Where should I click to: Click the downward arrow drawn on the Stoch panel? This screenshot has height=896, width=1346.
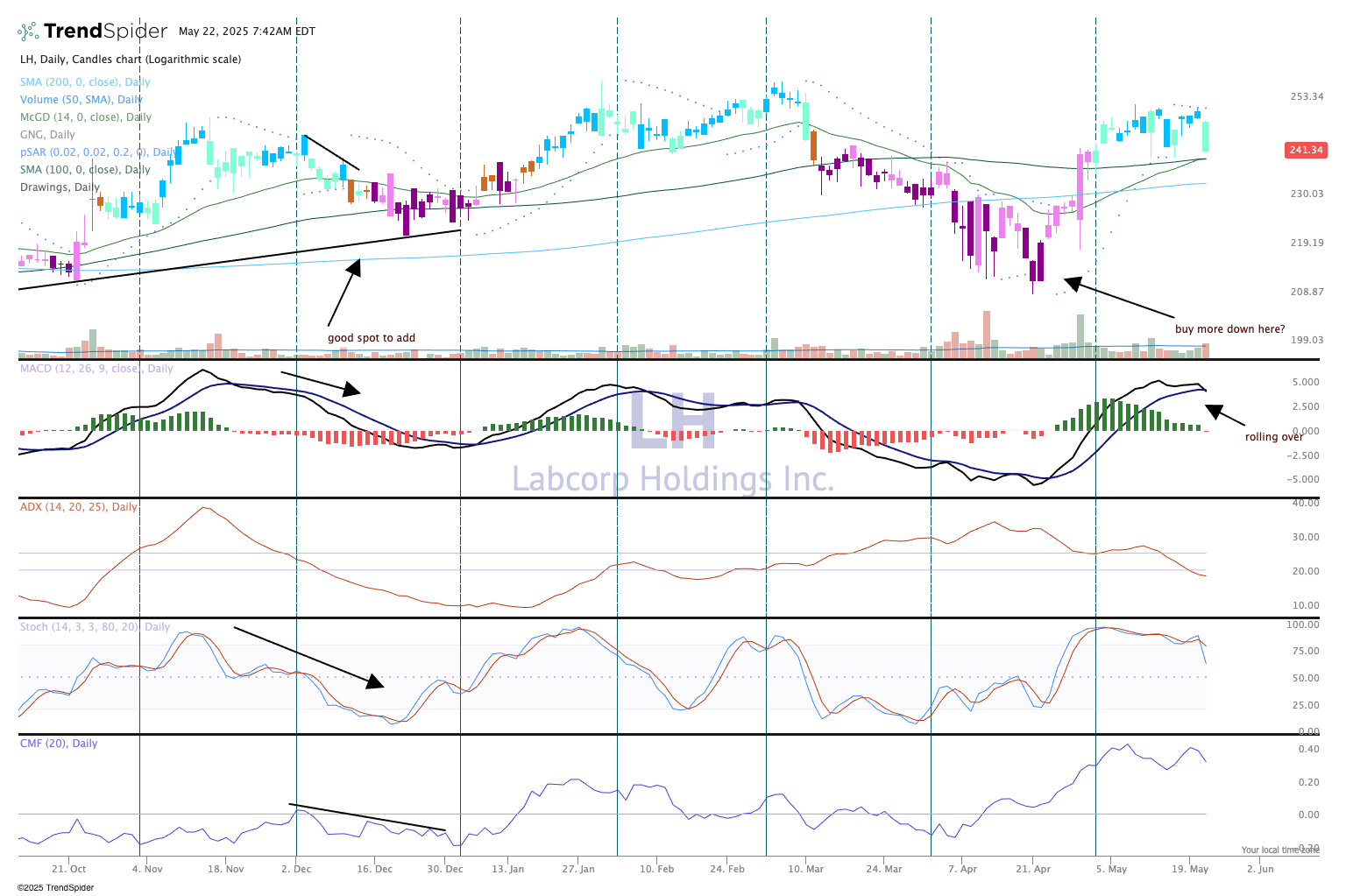(374, 682)
